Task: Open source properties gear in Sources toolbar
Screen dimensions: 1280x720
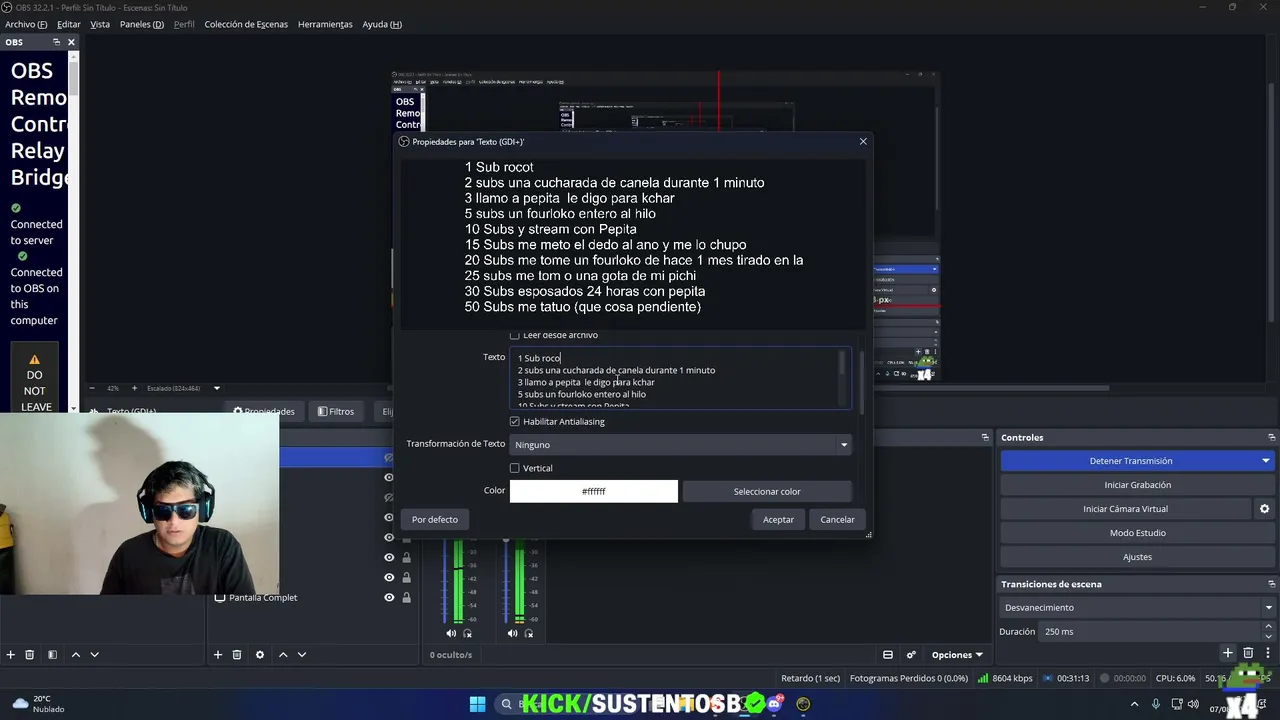Action: pyautogui.click(x=260, y=655)
